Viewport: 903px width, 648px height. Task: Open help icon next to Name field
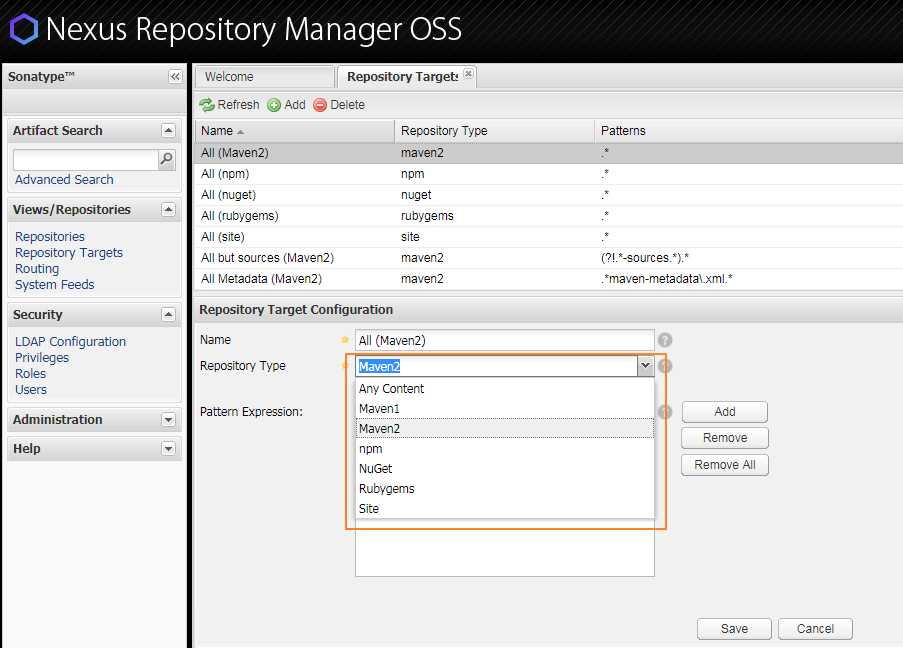665,340
